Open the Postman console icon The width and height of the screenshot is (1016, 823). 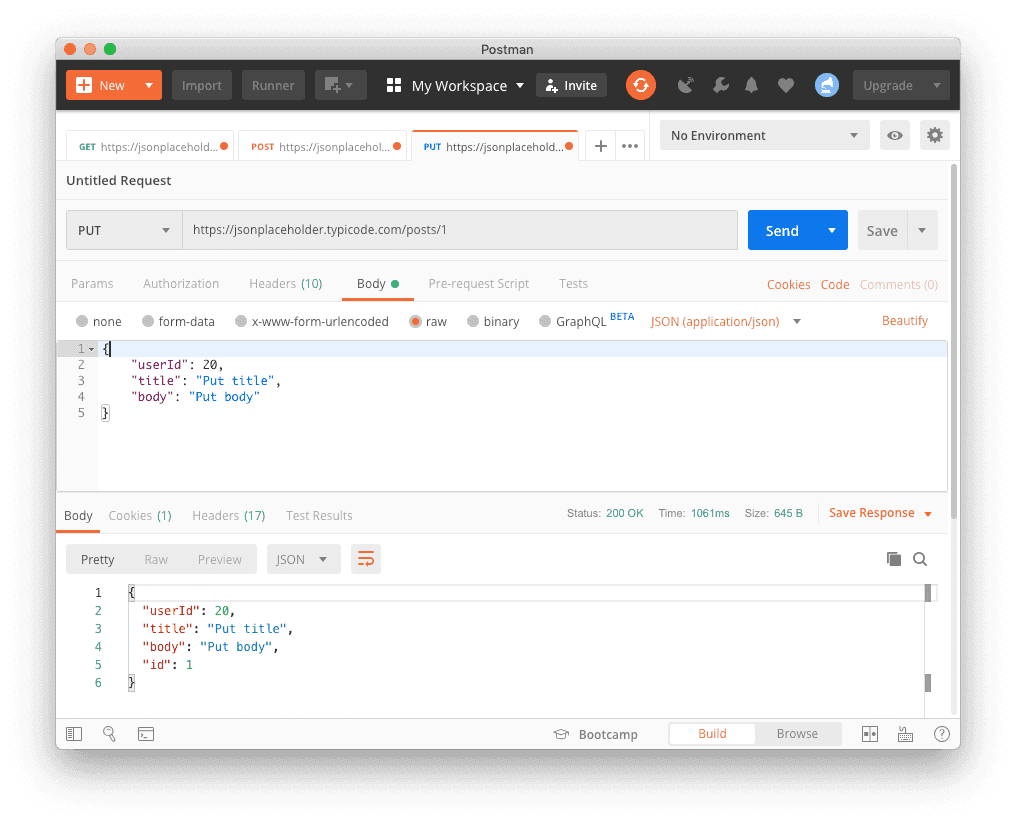pyautogui.click(x=145, y=734)
